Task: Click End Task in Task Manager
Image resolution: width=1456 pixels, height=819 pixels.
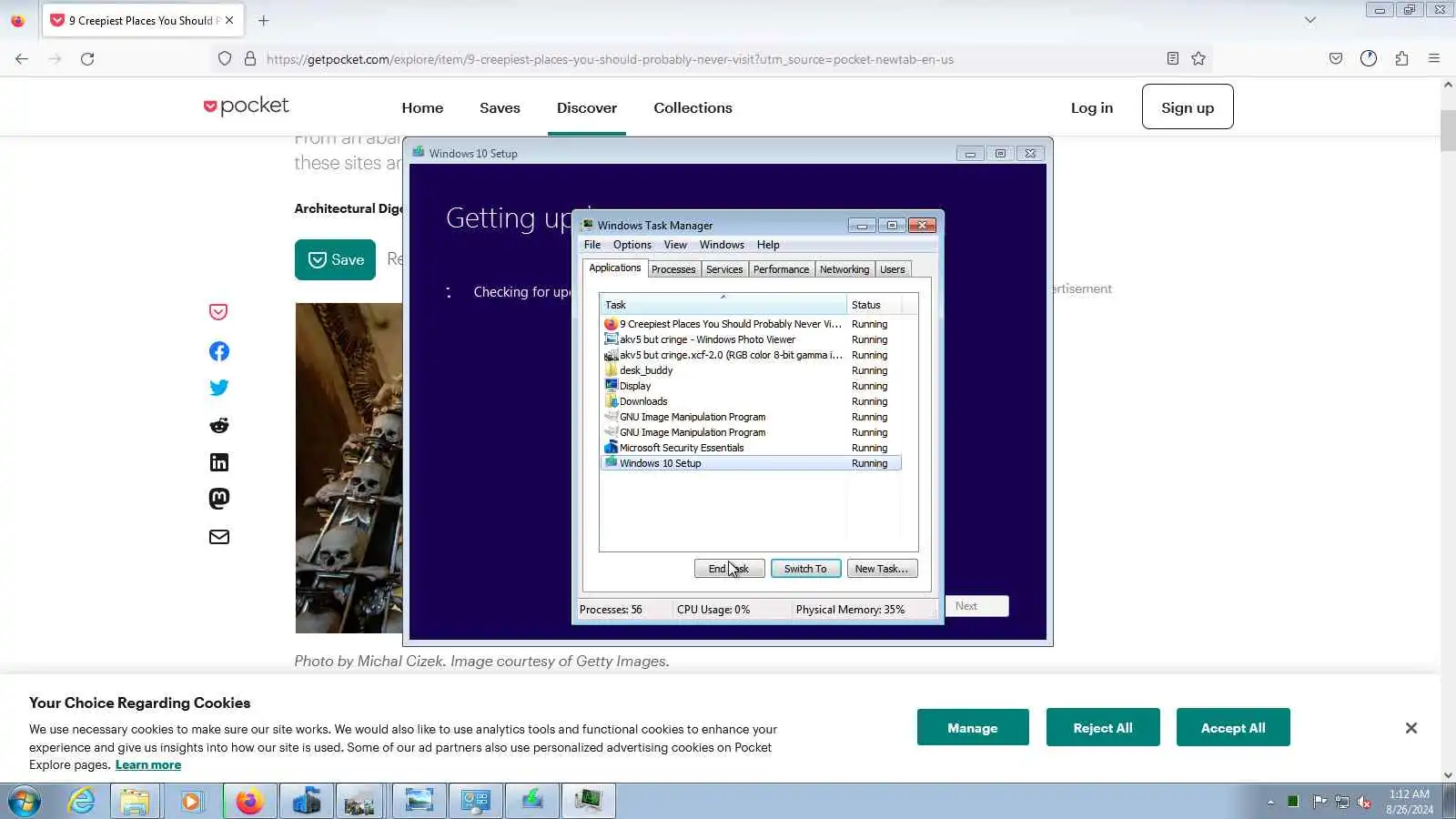Action: 729,569
